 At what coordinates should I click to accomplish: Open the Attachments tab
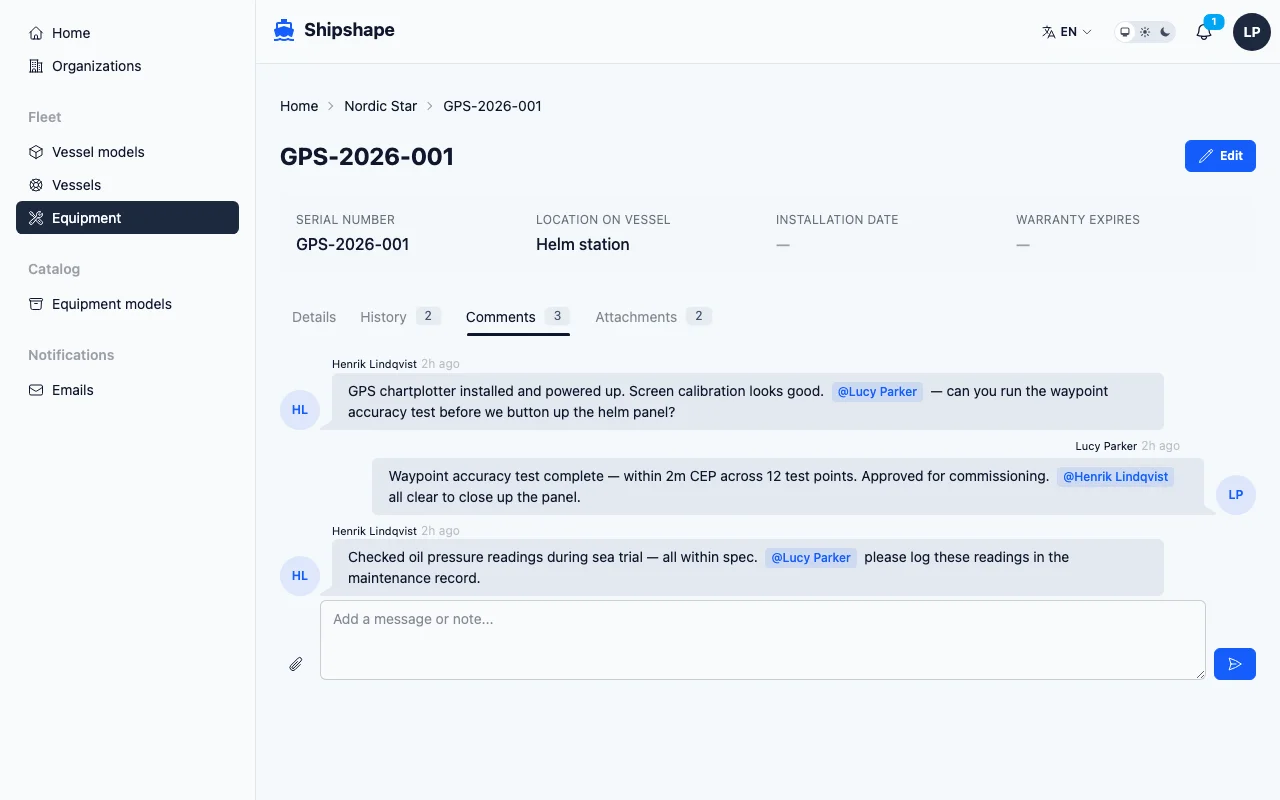point(635,317)
